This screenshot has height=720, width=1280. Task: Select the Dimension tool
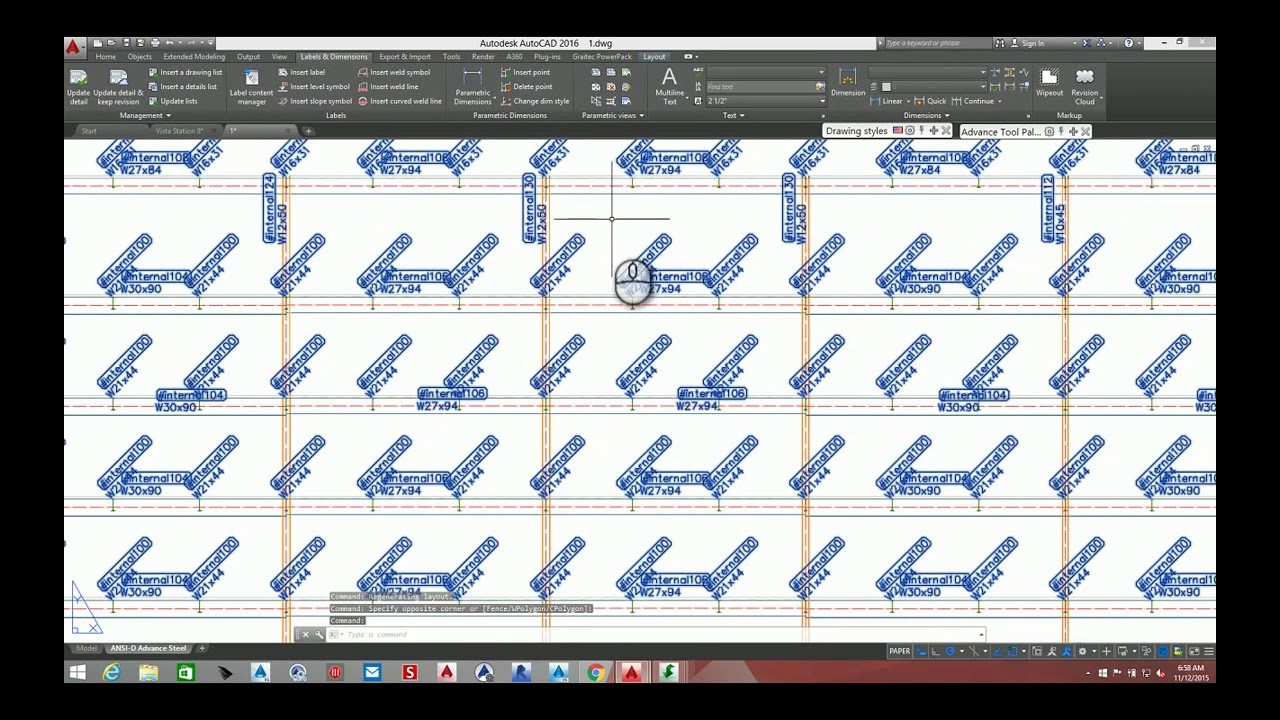(x=847, y=83)
